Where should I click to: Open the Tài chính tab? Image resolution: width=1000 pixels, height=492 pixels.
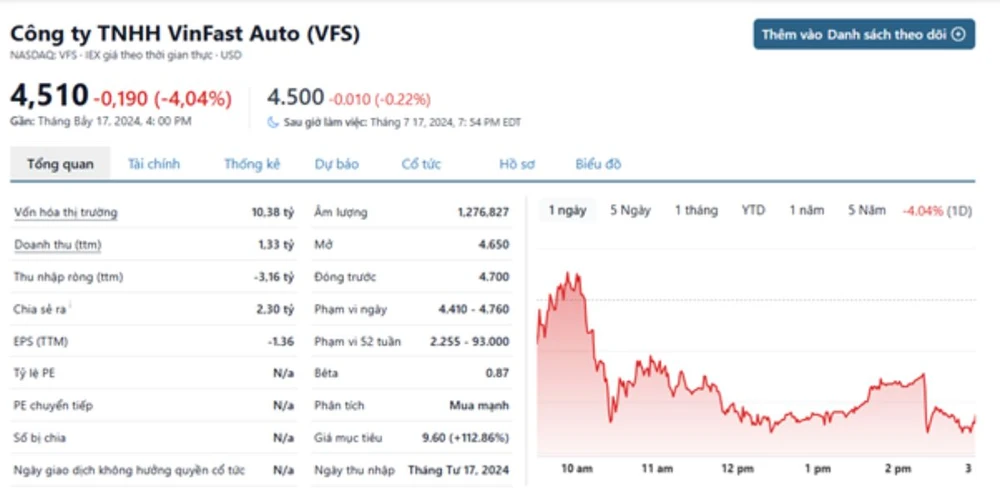click(x=154, y=164)
